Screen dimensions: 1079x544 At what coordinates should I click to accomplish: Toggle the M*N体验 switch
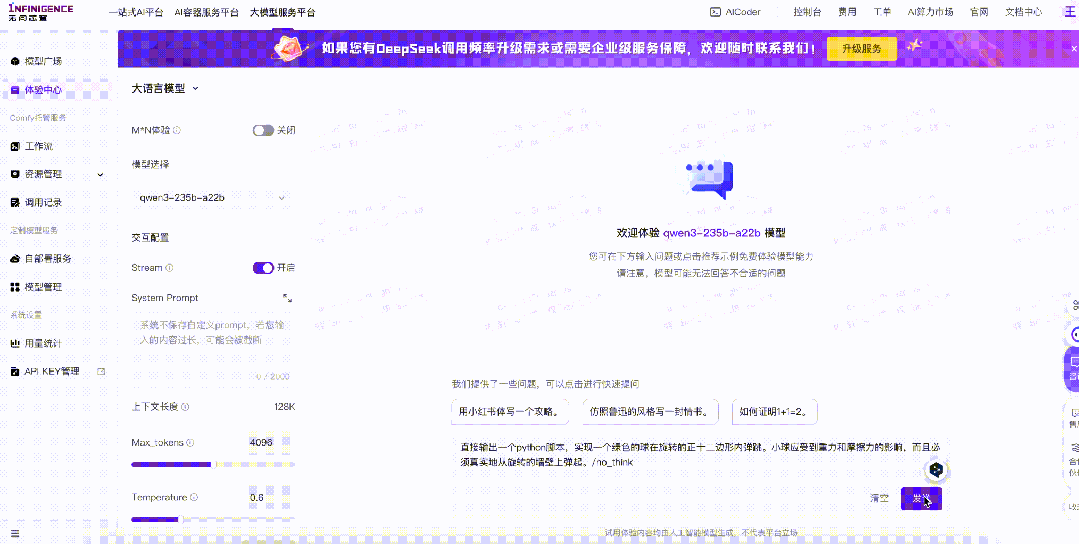tap(264, 130)
